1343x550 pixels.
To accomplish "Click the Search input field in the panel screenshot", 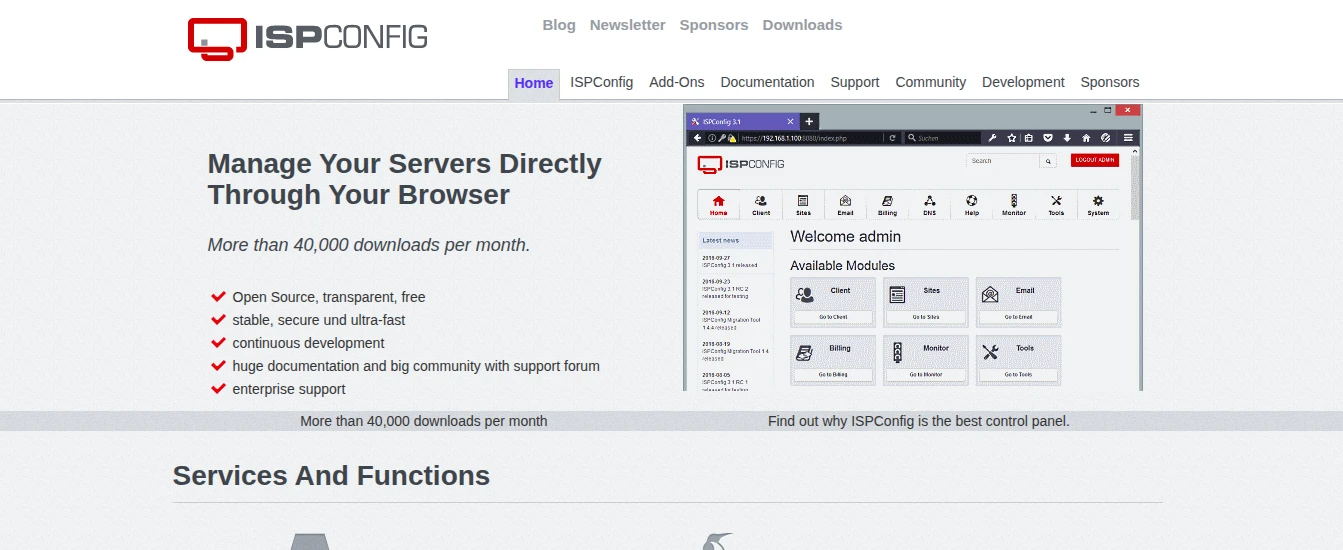I will 1003,161.
